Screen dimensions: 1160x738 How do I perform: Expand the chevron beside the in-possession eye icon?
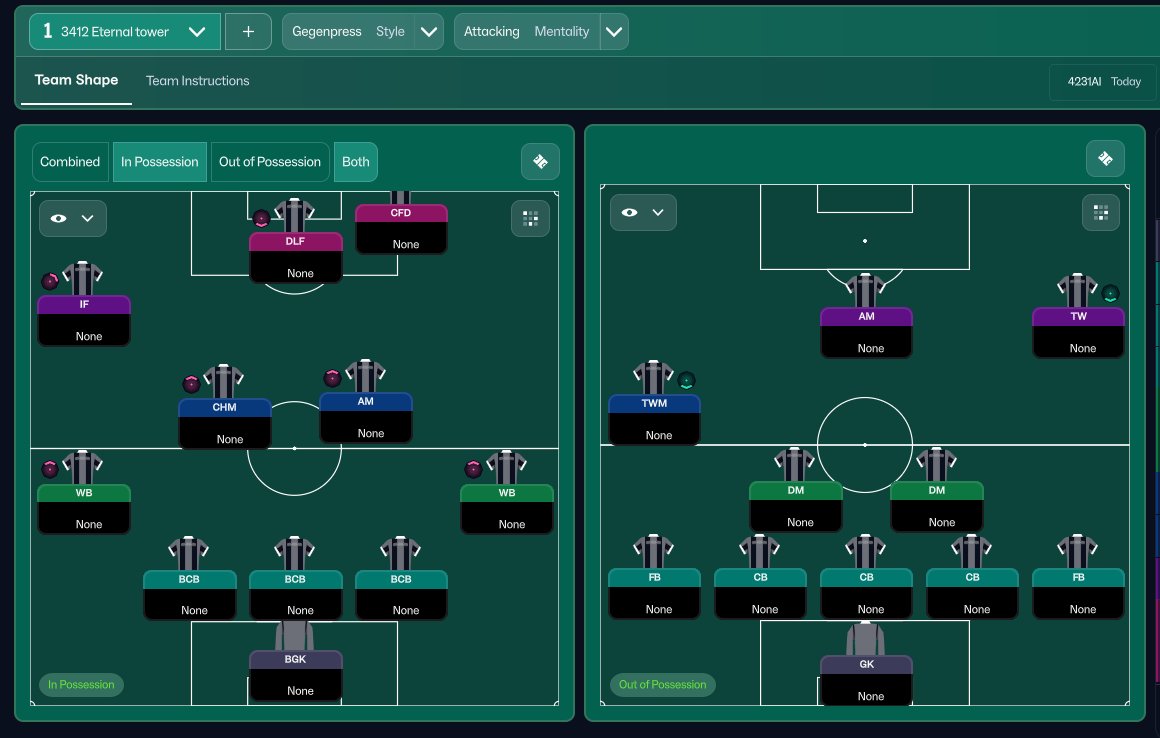(87, 218)
